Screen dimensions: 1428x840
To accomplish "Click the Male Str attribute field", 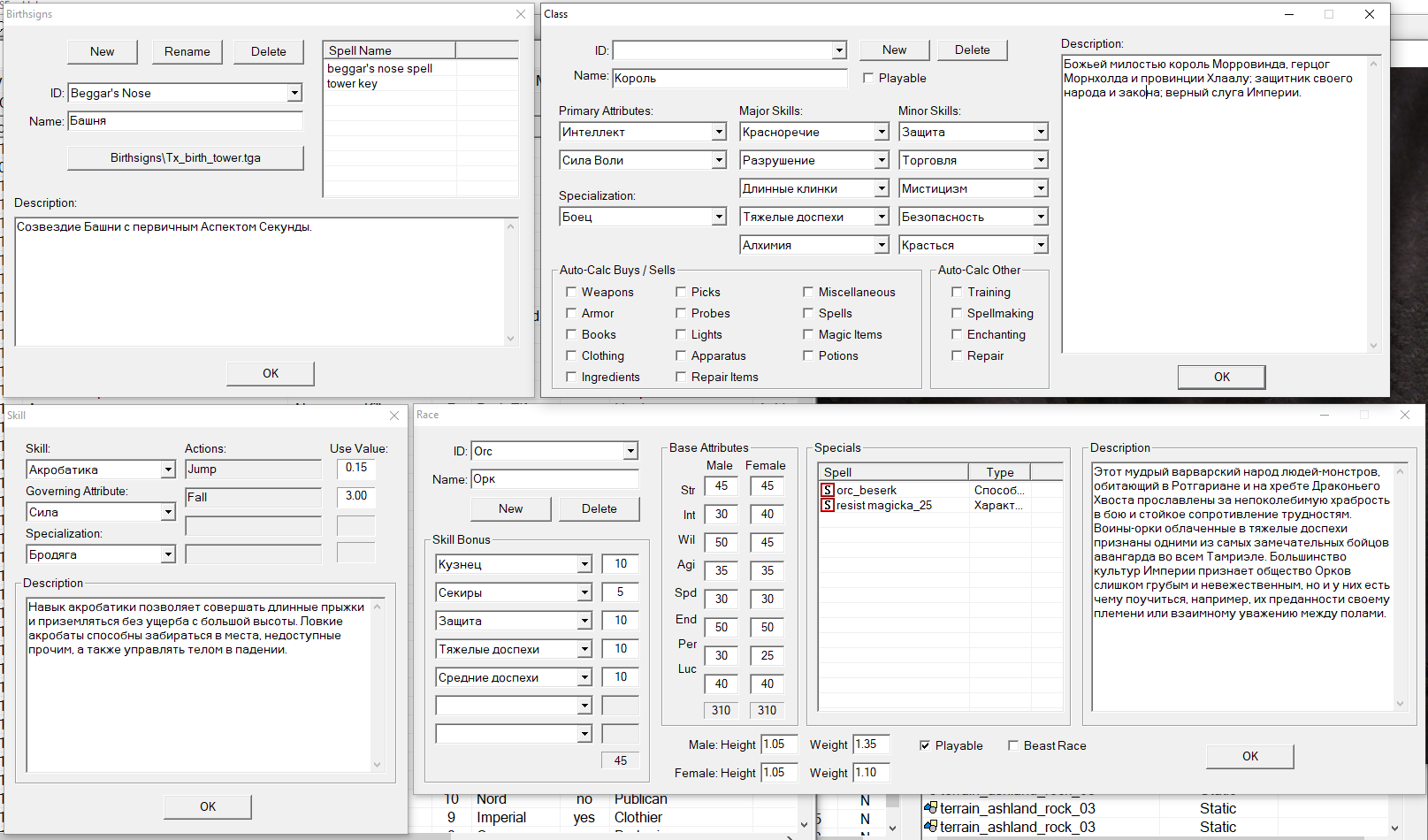I will (722, 486).
